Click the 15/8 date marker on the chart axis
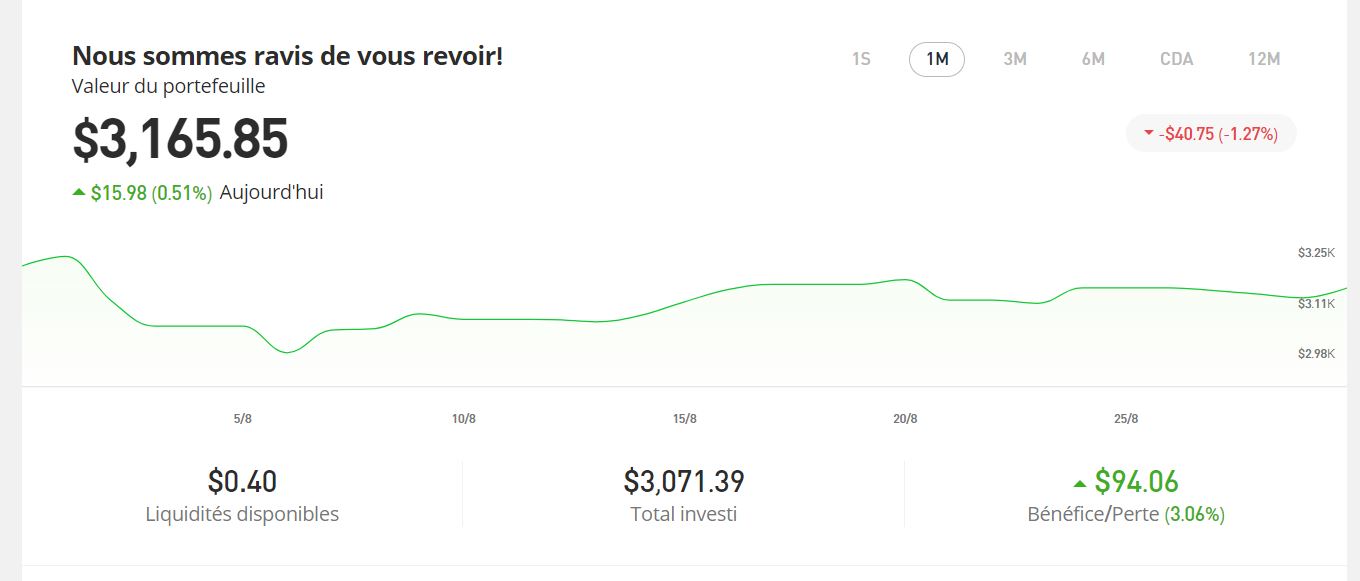This screenshot has height=581, width=1360. (x=685, y=419)
